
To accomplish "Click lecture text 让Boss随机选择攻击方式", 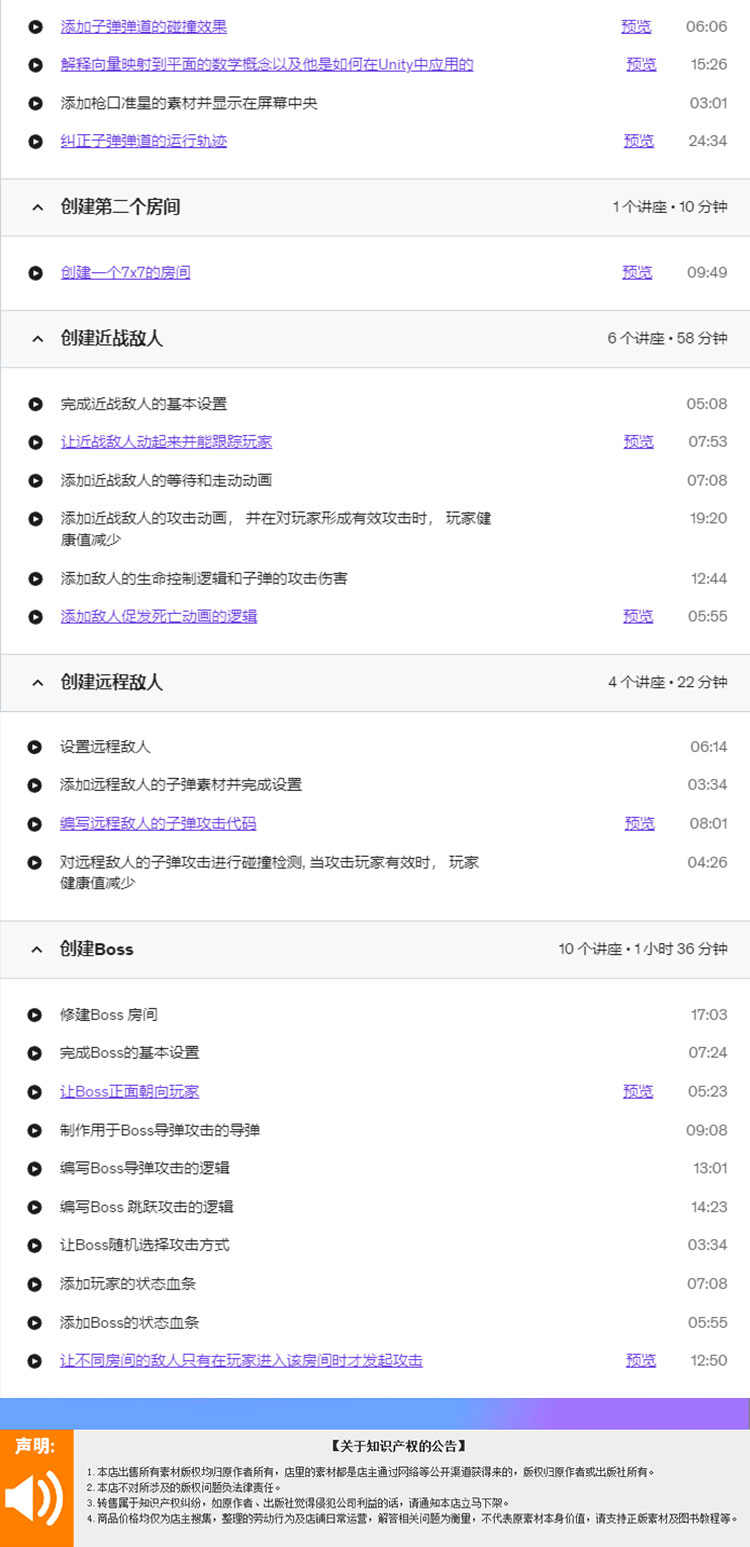I will (x=144, y=1244).
